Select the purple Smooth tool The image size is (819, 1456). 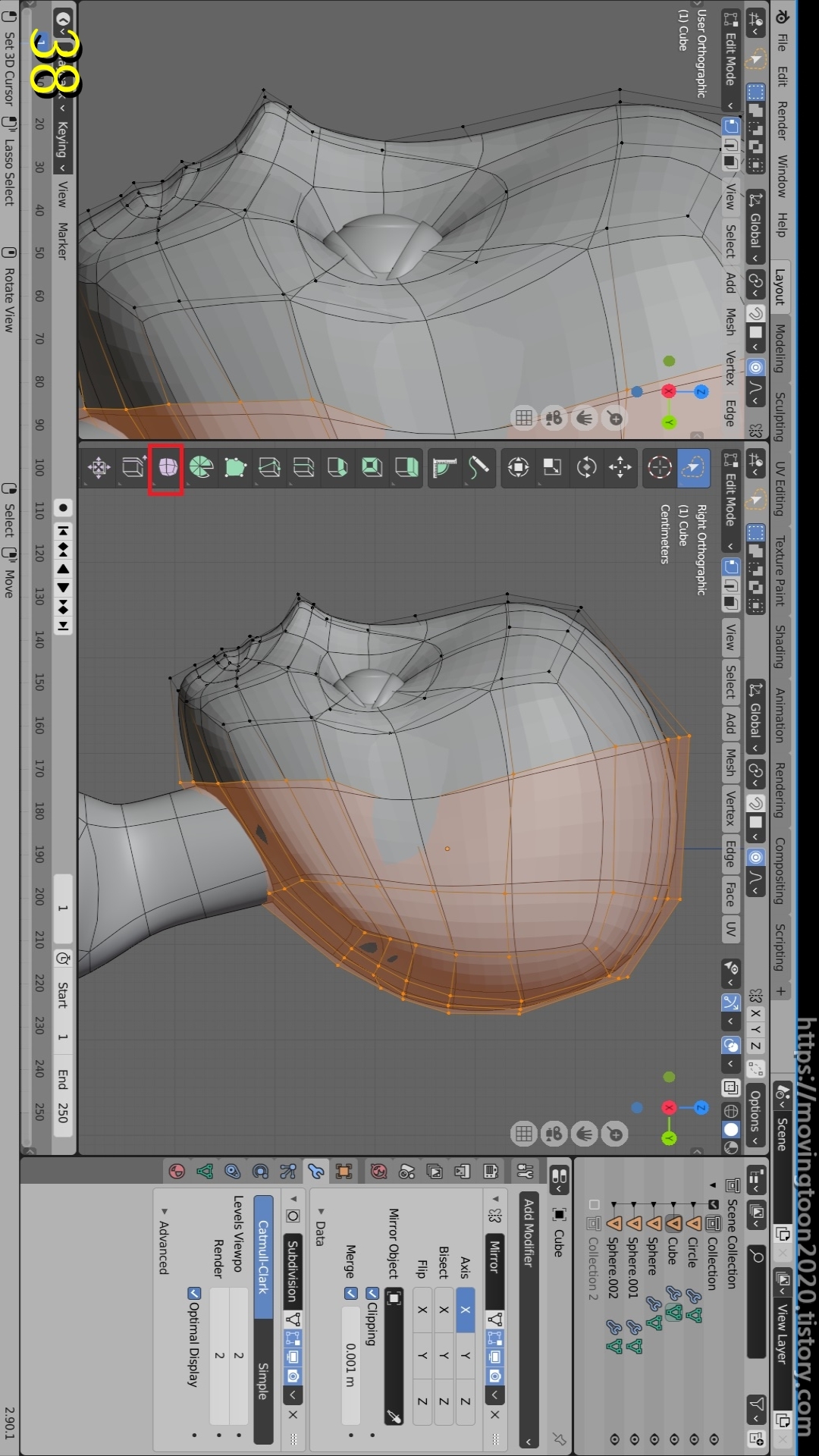pos(167,467)
